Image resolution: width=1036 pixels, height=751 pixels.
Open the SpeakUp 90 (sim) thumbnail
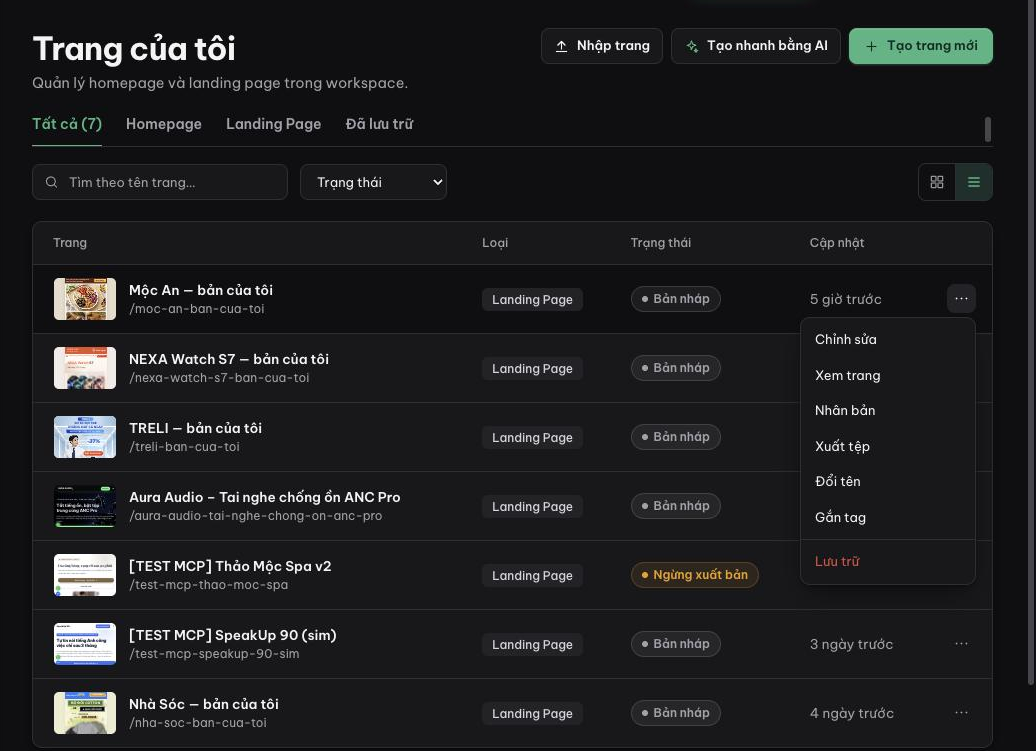[x=85, y=644]
